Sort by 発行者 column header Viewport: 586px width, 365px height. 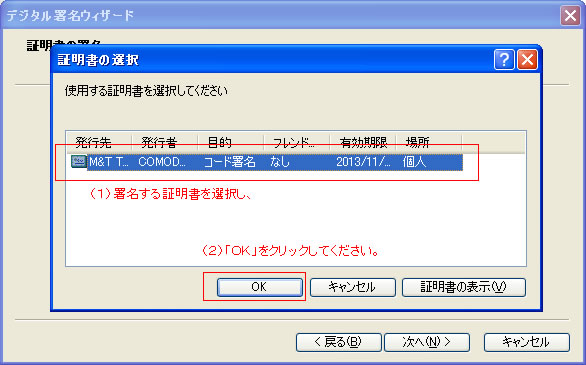coord(165,142)
